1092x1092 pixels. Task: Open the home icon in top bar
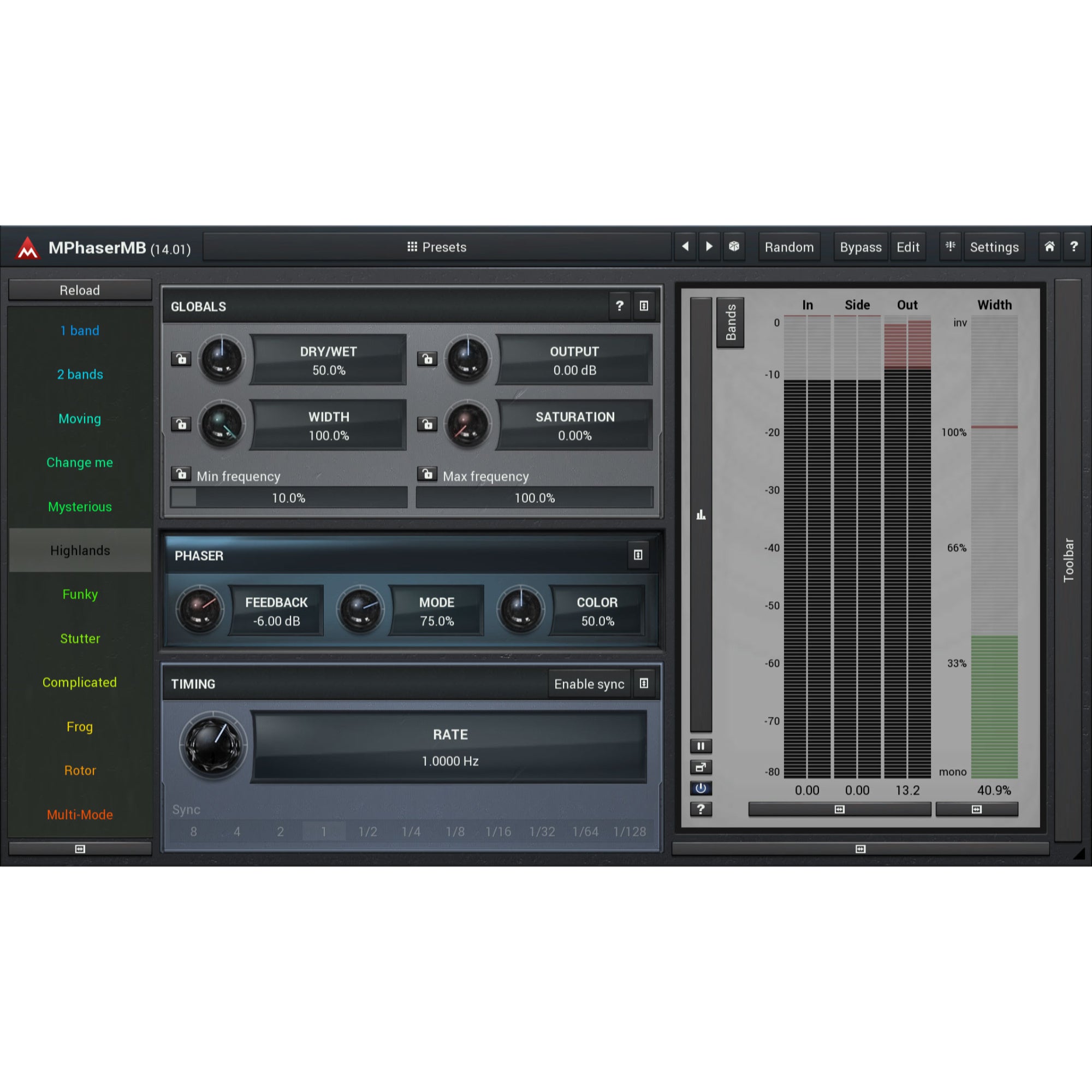pos(1049,246)
